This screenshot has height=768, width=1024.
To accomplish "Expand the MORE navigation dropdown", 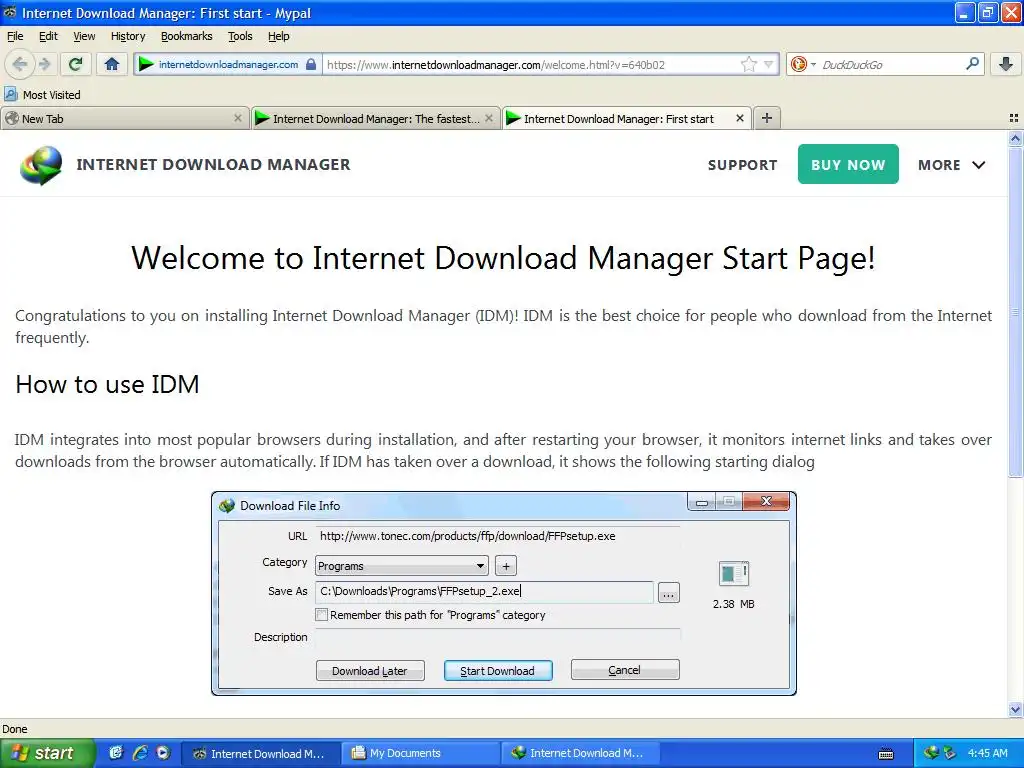I will [x=952, y=165].
